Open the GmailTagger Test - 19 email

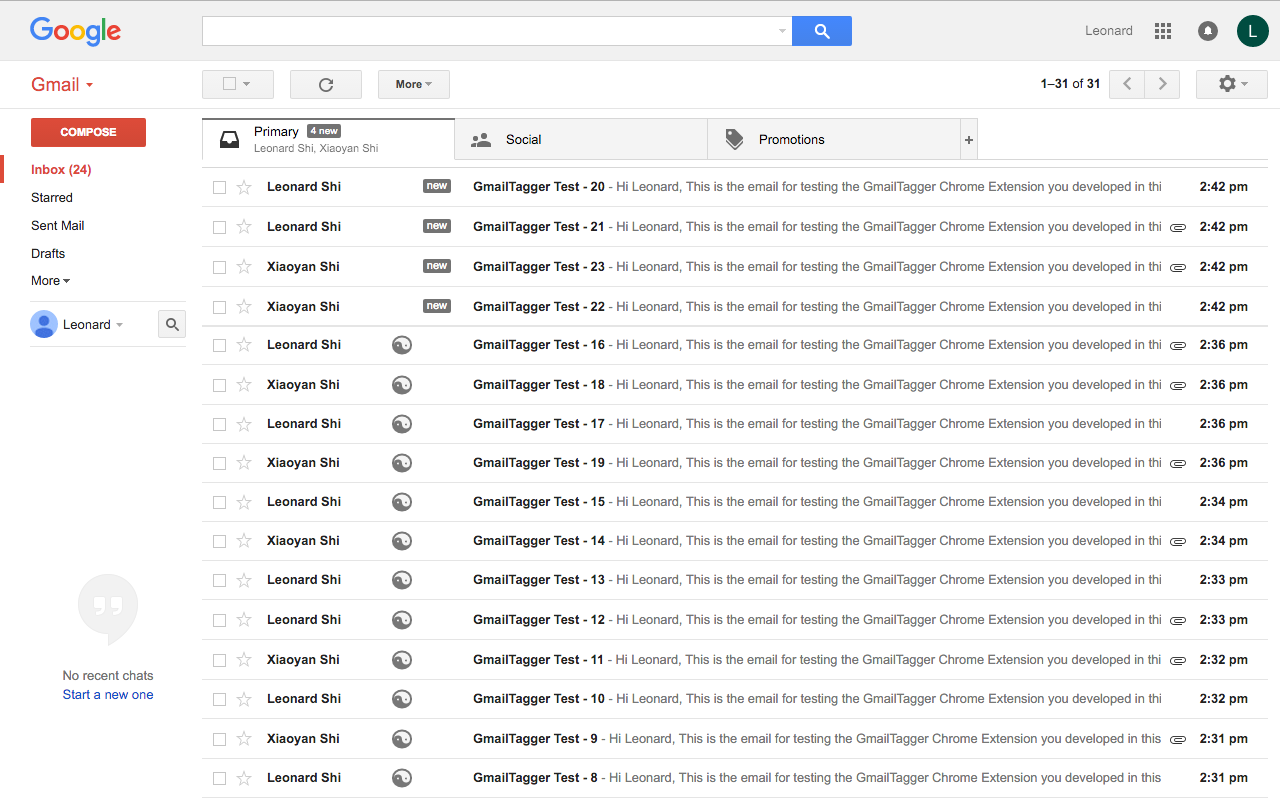click(x=734, y=463)
